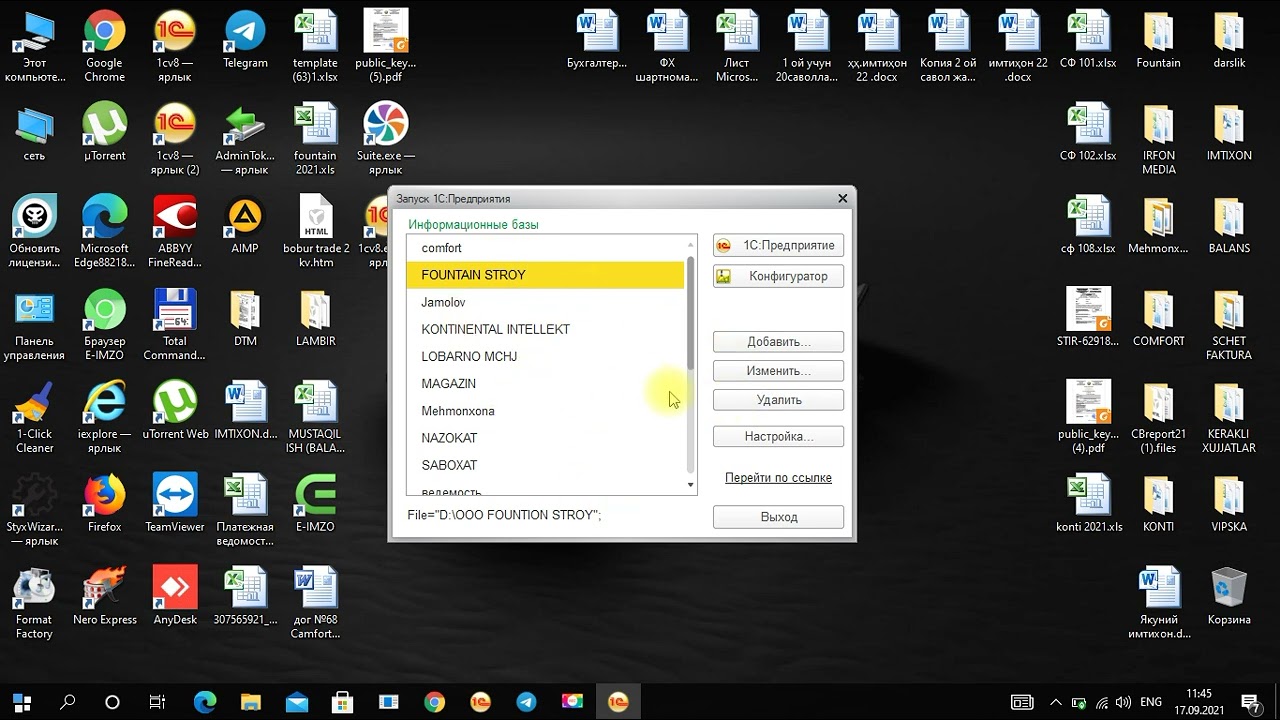Click the Добавить... button
This screenshot has width=1280, height=720.
point(778,342)
